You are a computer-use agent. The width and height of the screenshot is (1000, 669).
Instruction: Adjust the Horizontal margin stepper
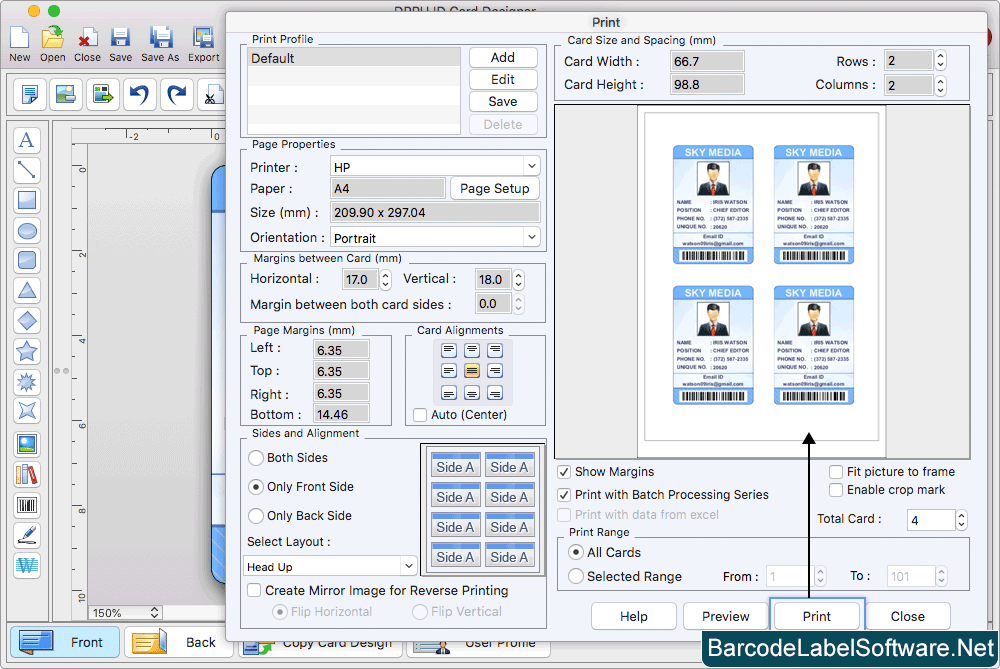pyautogui.click(x=385, y=279)
